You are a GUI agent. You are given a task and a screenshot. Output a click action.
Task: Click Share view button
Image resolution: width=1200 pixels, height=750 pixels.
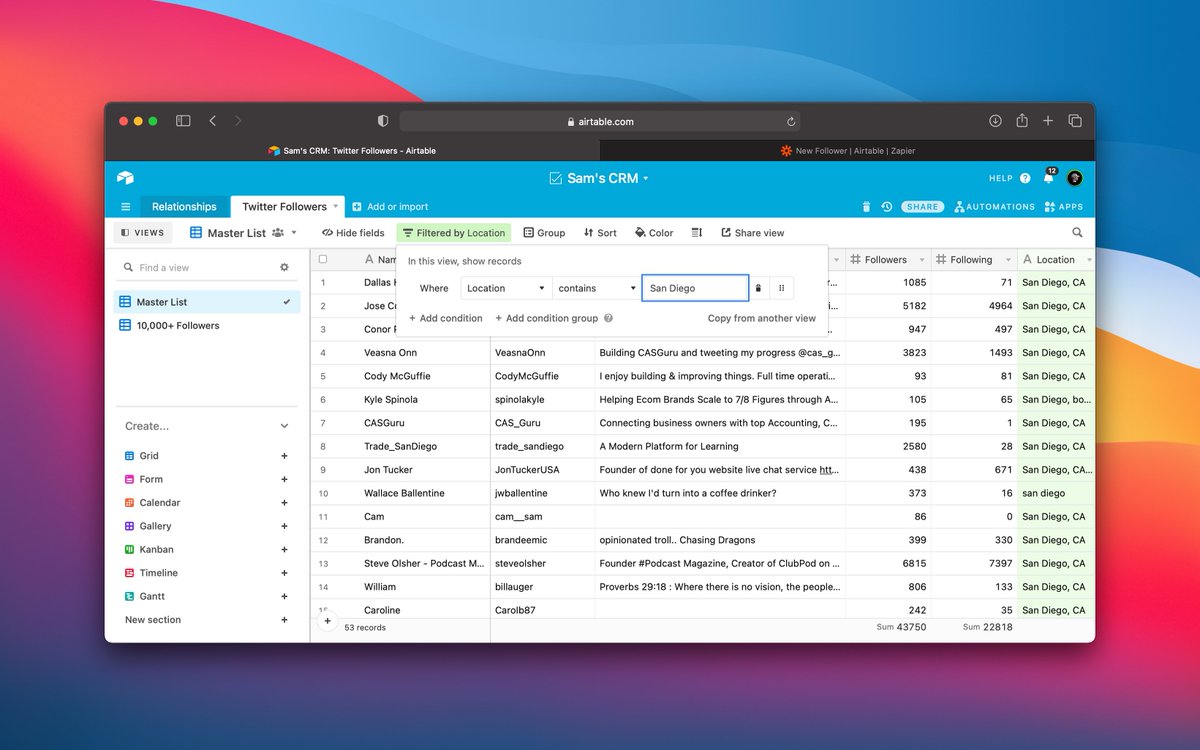pos(752,233)
